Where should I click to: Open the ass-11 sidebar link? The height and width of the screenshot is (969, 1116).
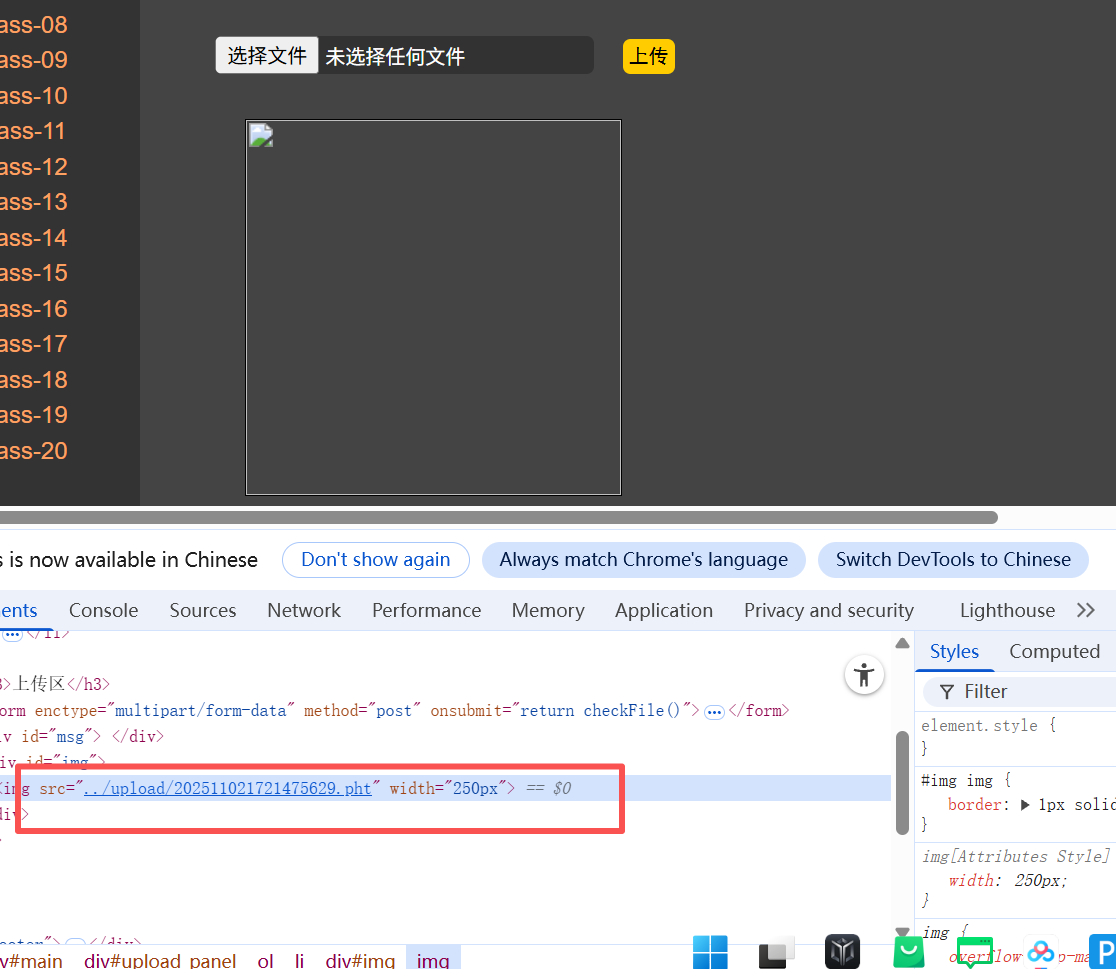pos(33,131)
